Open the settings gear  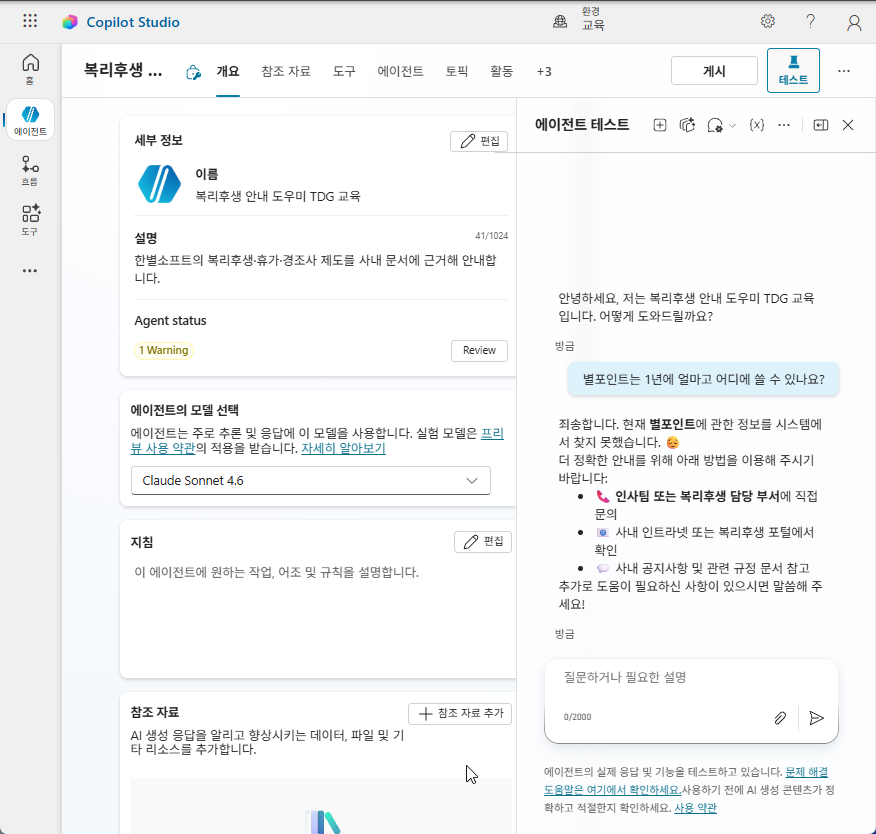(768, 21)
